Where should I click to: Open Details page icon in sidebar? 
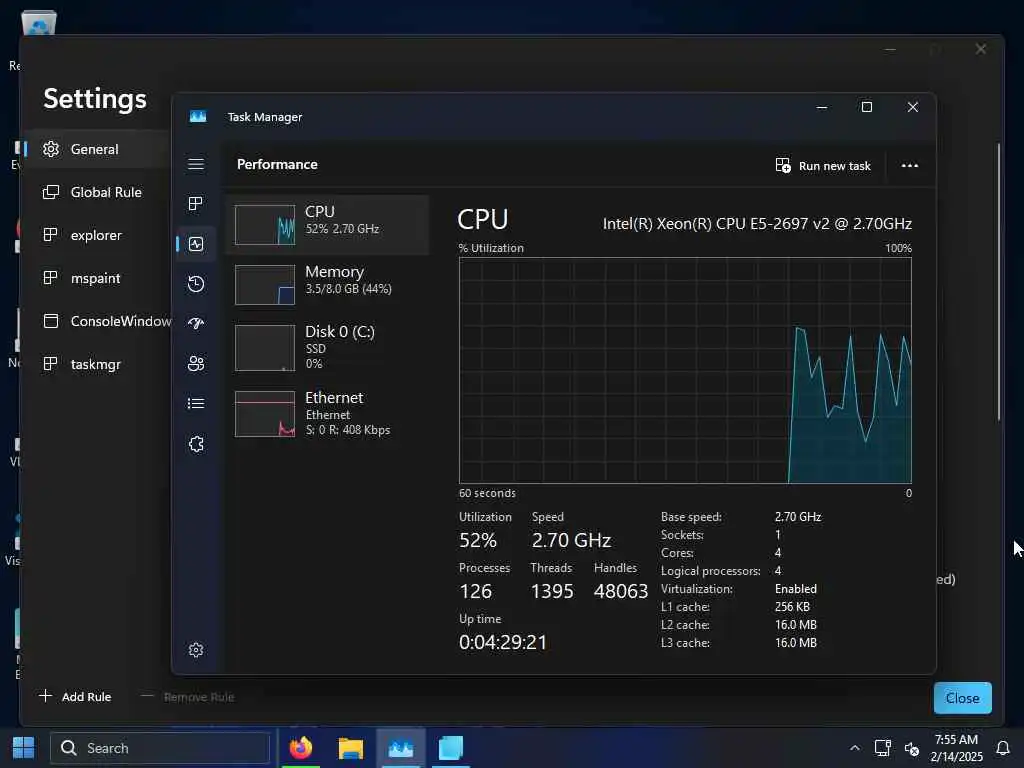(196, 404)
